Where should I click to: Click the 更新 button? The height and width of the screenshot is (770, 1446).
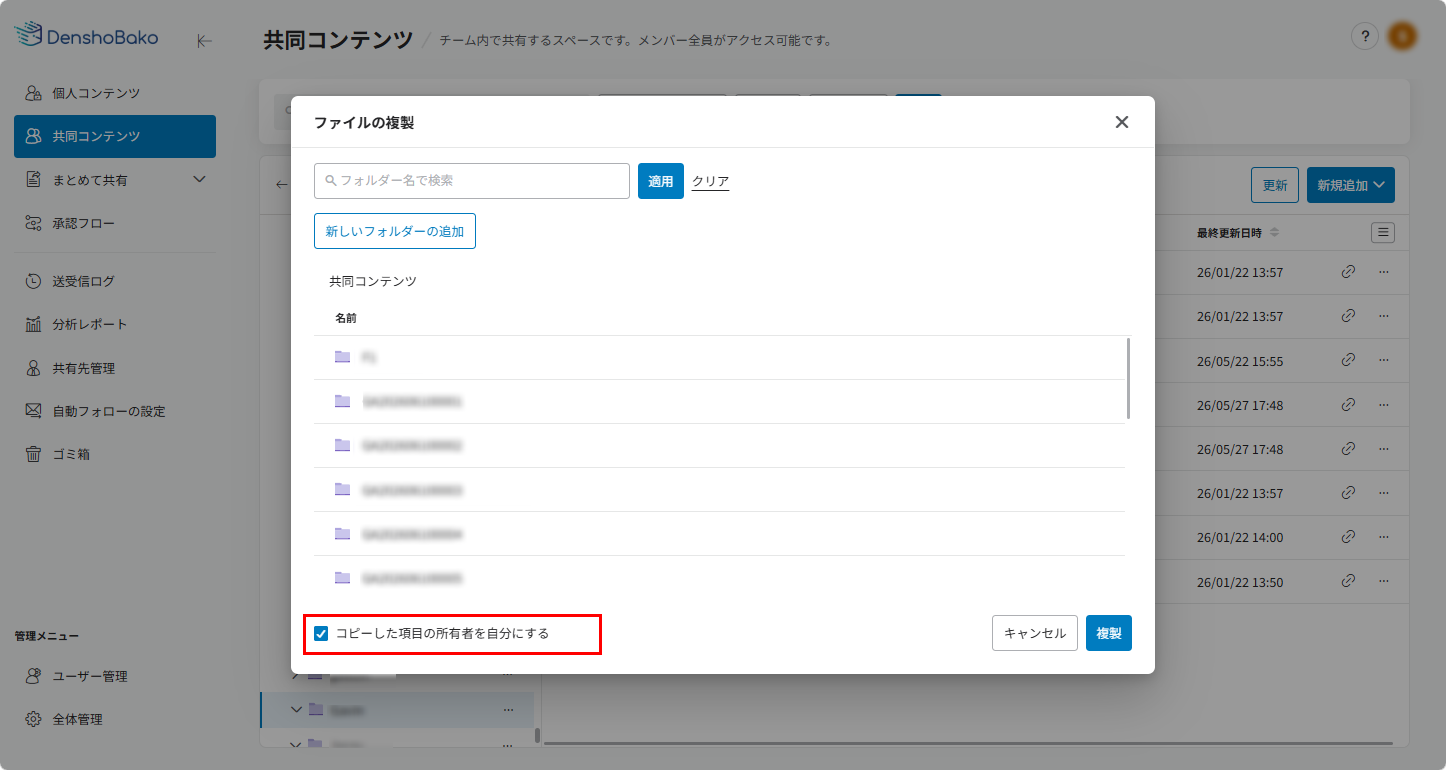tap(1275, 185)
